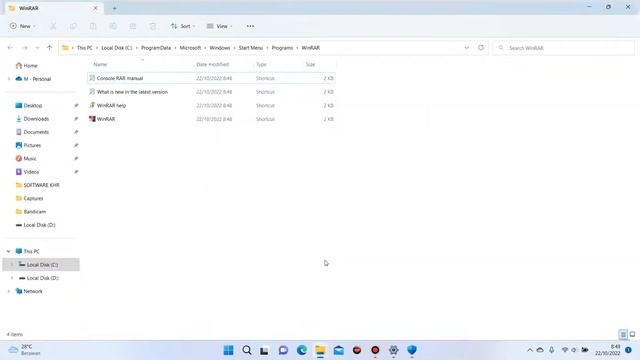
Task: Sort by the Name column
Action: 100,64
